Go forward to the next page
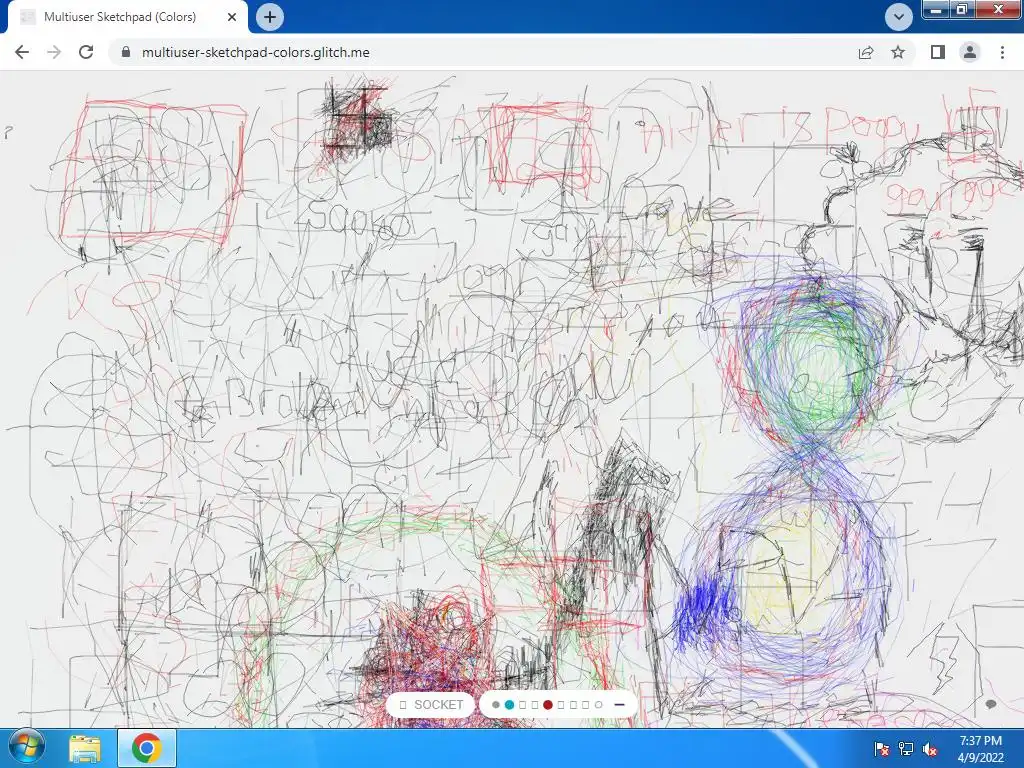 54,52
